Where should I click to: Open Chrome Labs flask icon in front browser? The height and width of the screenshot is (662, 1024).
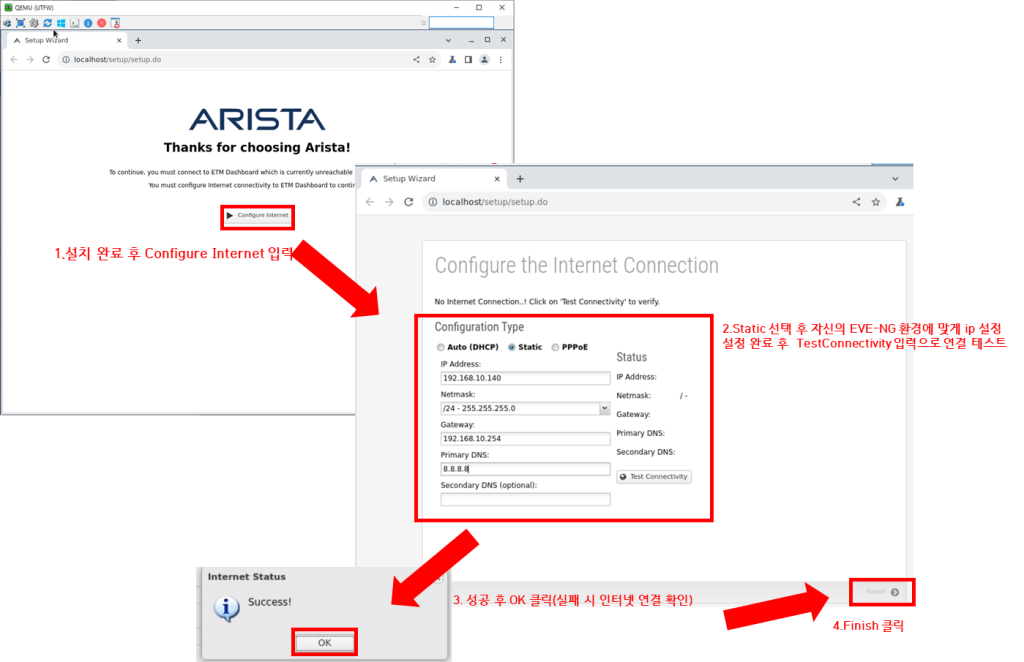(900, 202)
